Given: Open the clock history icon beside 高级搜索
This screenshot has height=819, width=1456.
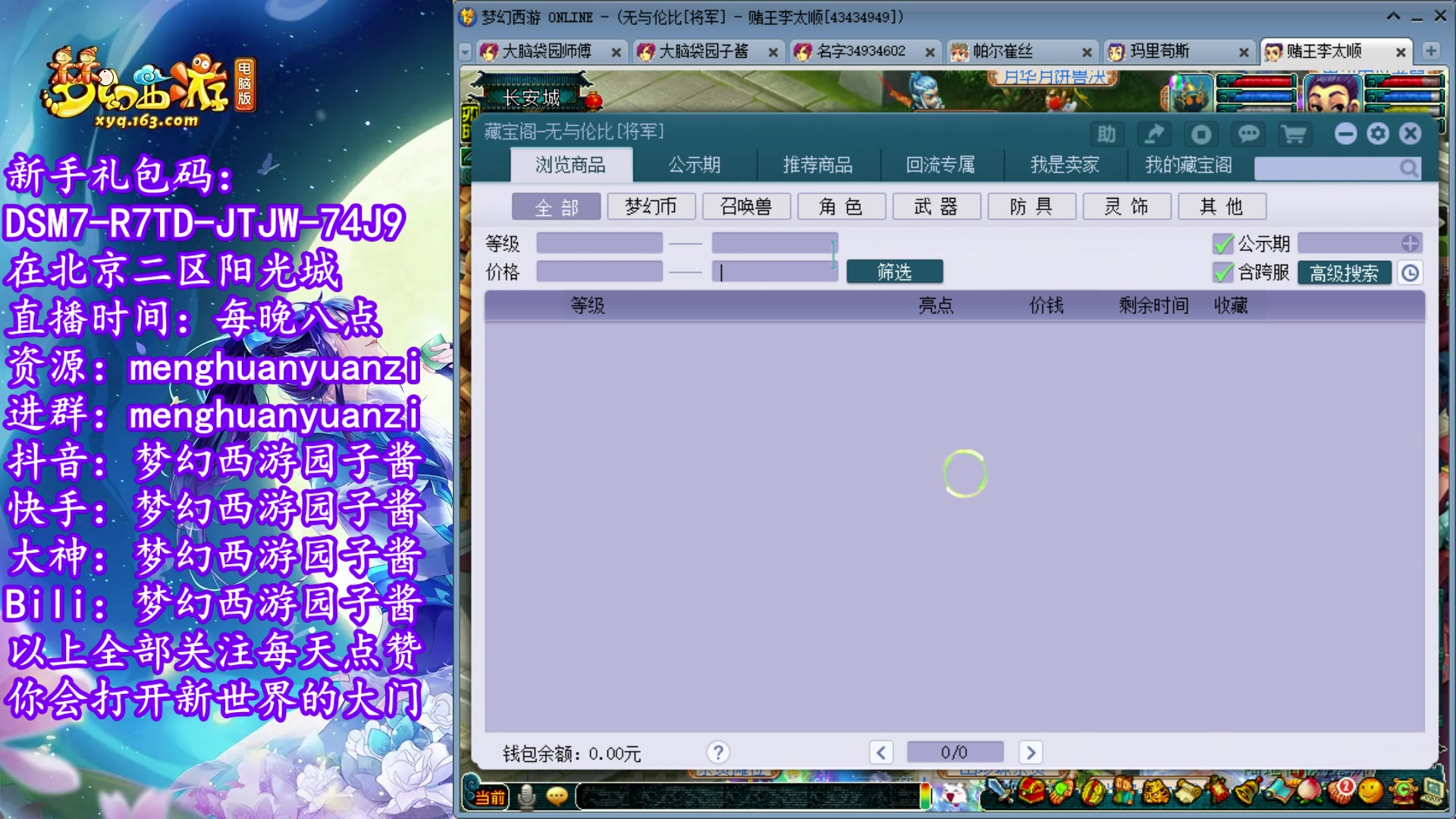Looking at the screenshot, I should (1410, 273).
